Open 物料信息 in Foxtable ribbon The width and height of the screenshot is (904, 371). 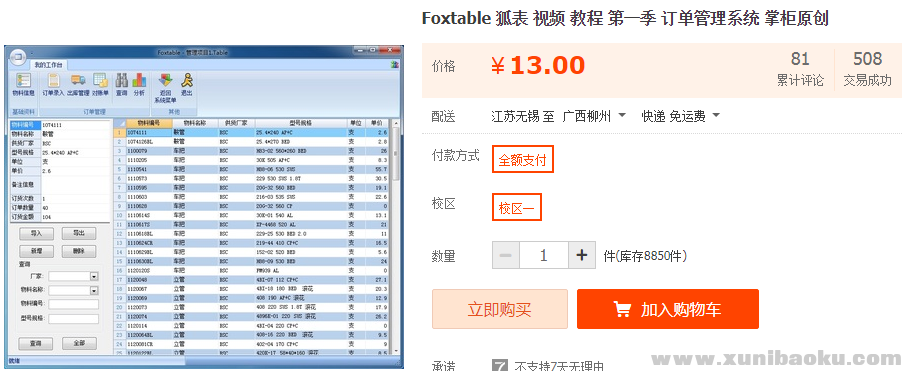pos(24,85)
